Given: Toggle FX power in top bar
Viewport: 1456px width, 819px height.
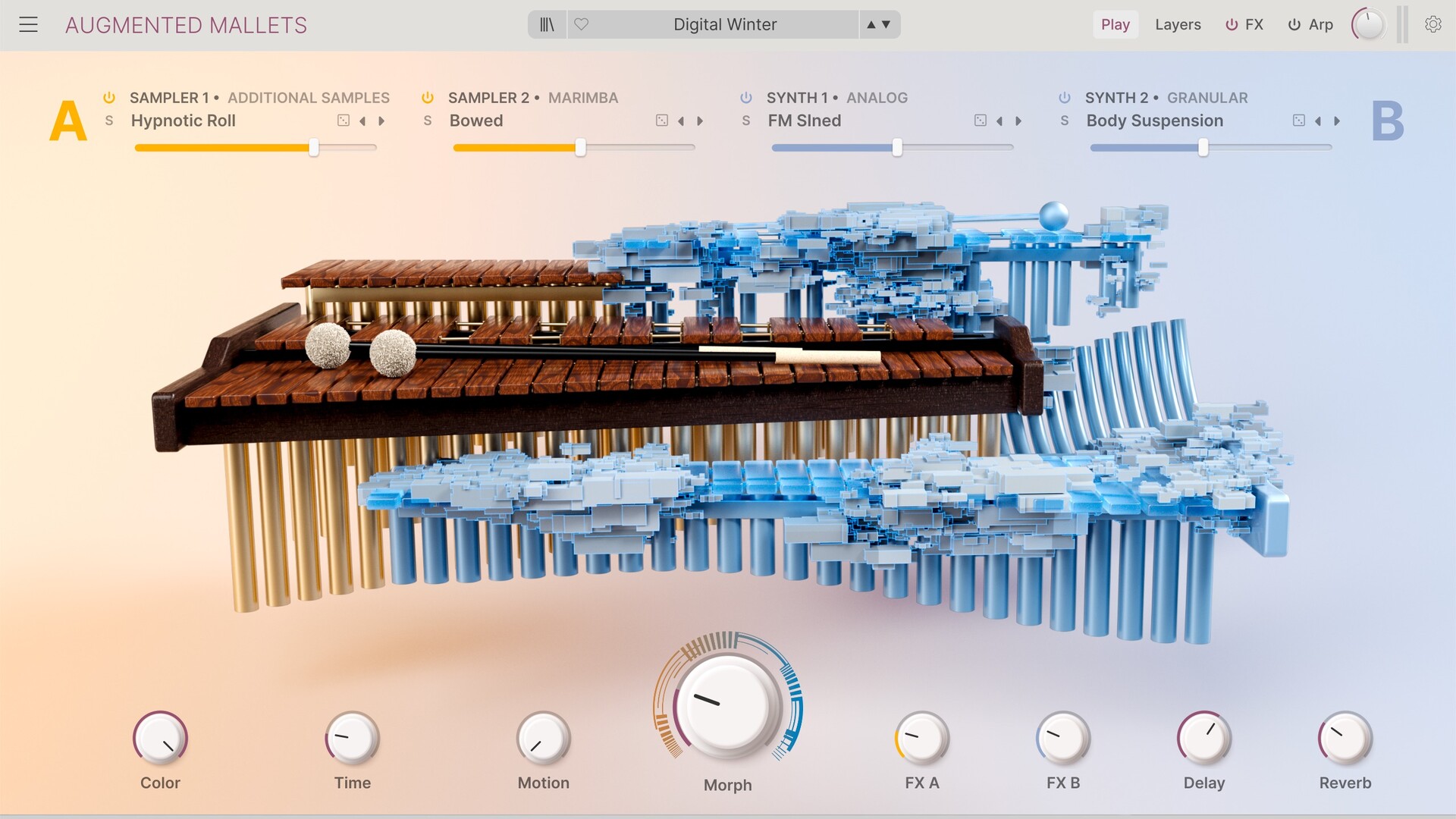Looking at the screenshot, I should pyautogui.click(x=1232, y=24).
